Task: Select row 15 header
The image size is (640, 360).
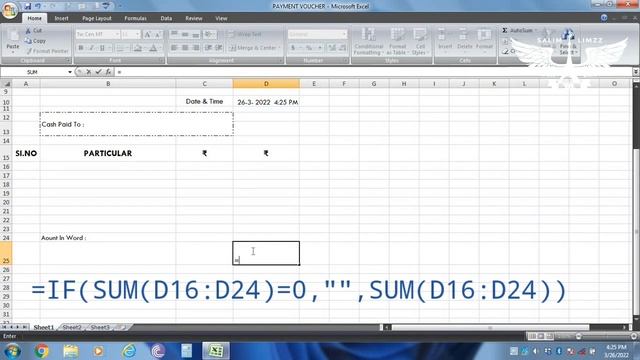Action: pos(6,153)
